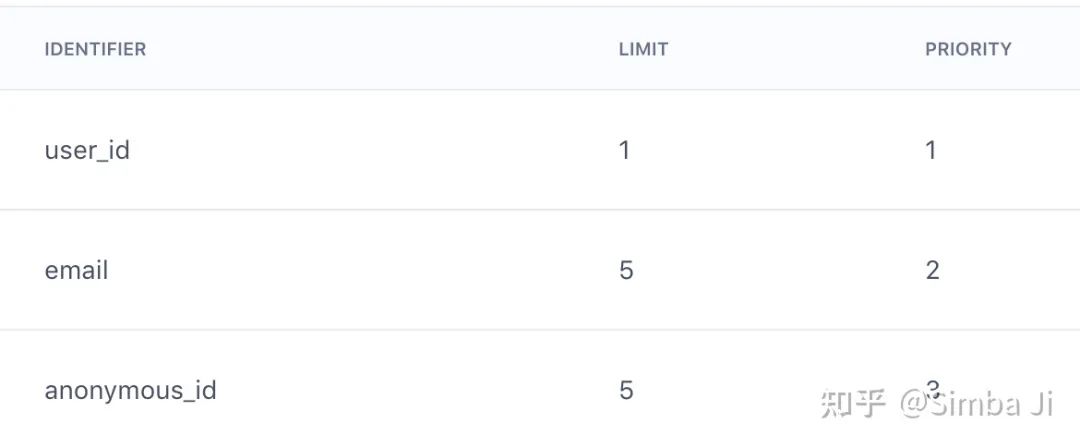Click the @Simba Ji watermark name
The image size is (1080, 447).
coord(976,404)
